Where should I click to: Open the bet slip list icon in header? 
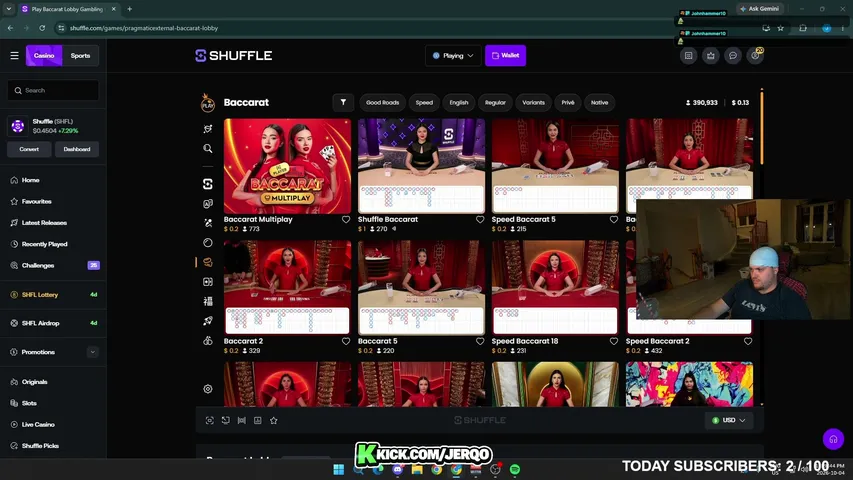pyautogui.click(x=689, y=56)
